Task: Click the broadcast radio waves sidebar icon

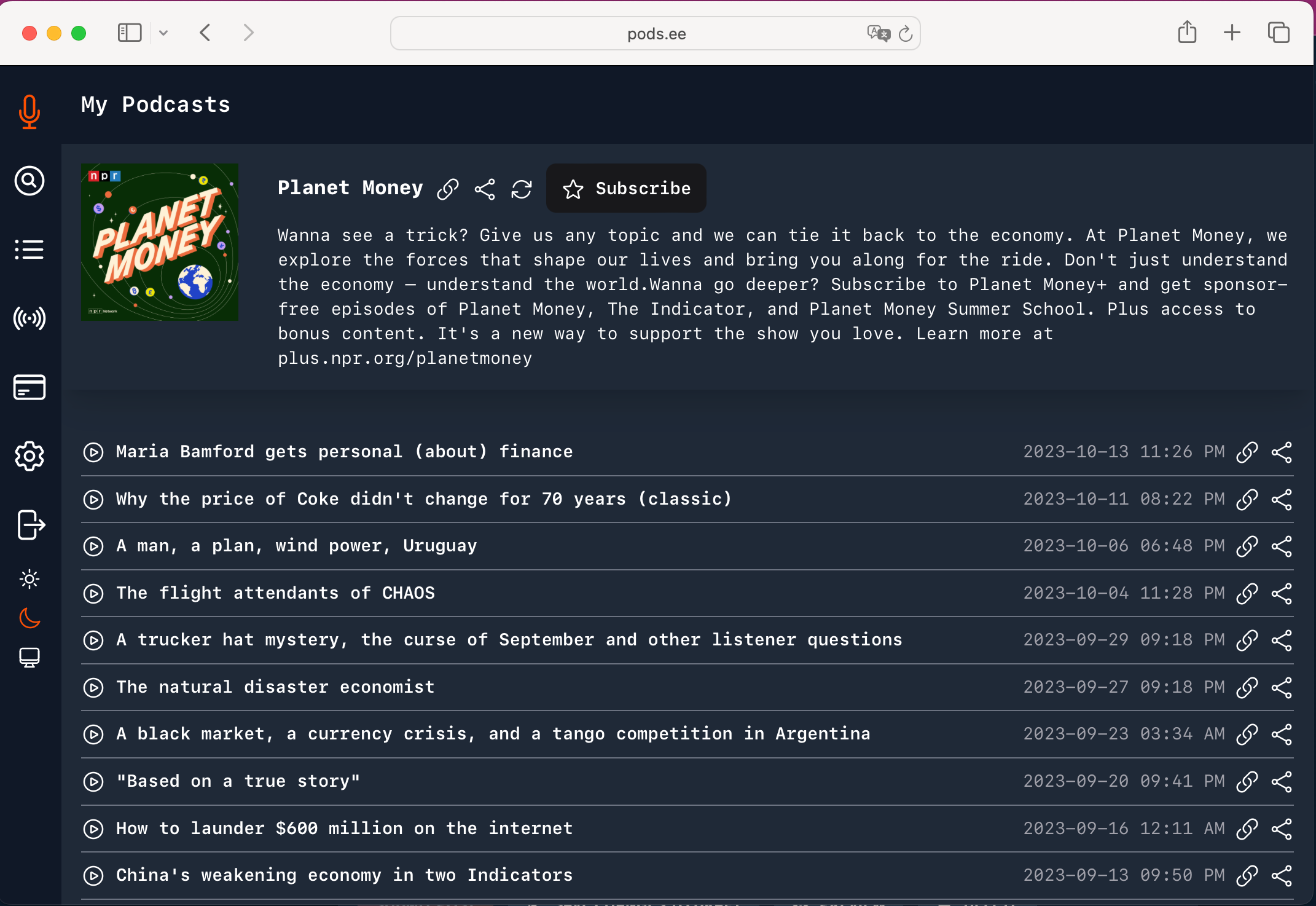Action: (x=29, y=318)
